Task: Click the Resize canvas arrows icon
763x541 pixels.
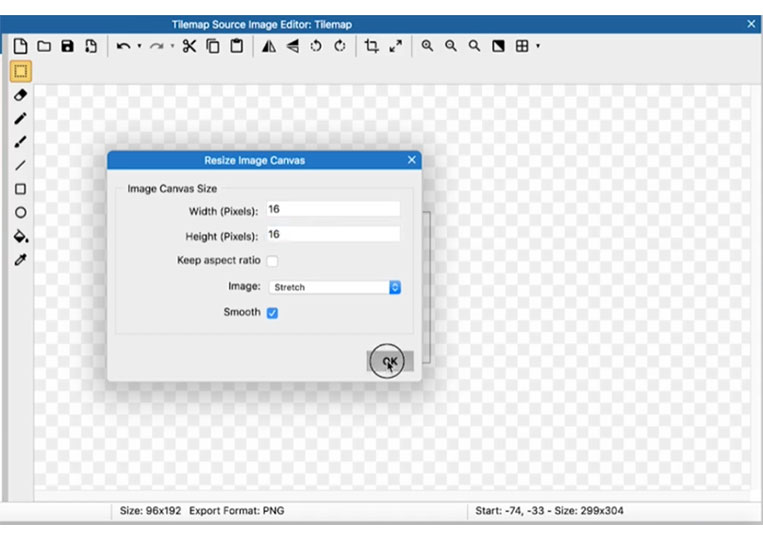Action: pos(396,46)
